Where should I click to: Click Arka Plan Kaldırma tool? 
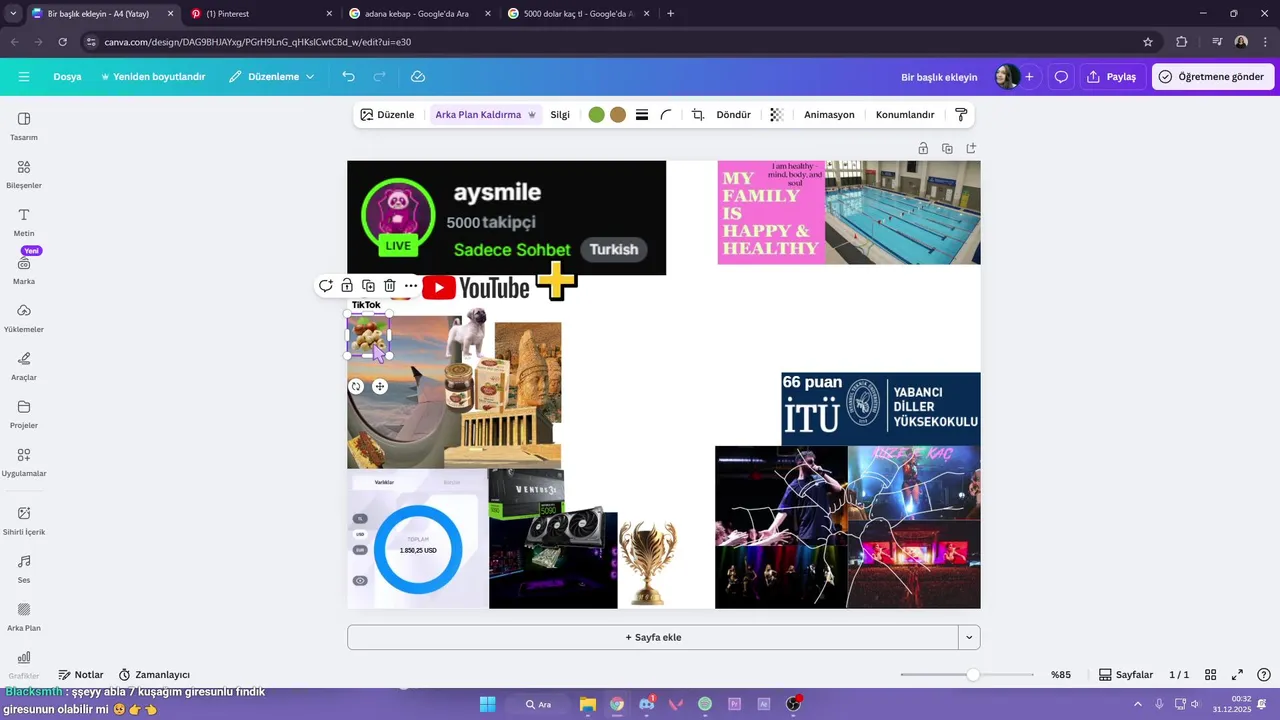pyautogui.click(x=486, y=115)
